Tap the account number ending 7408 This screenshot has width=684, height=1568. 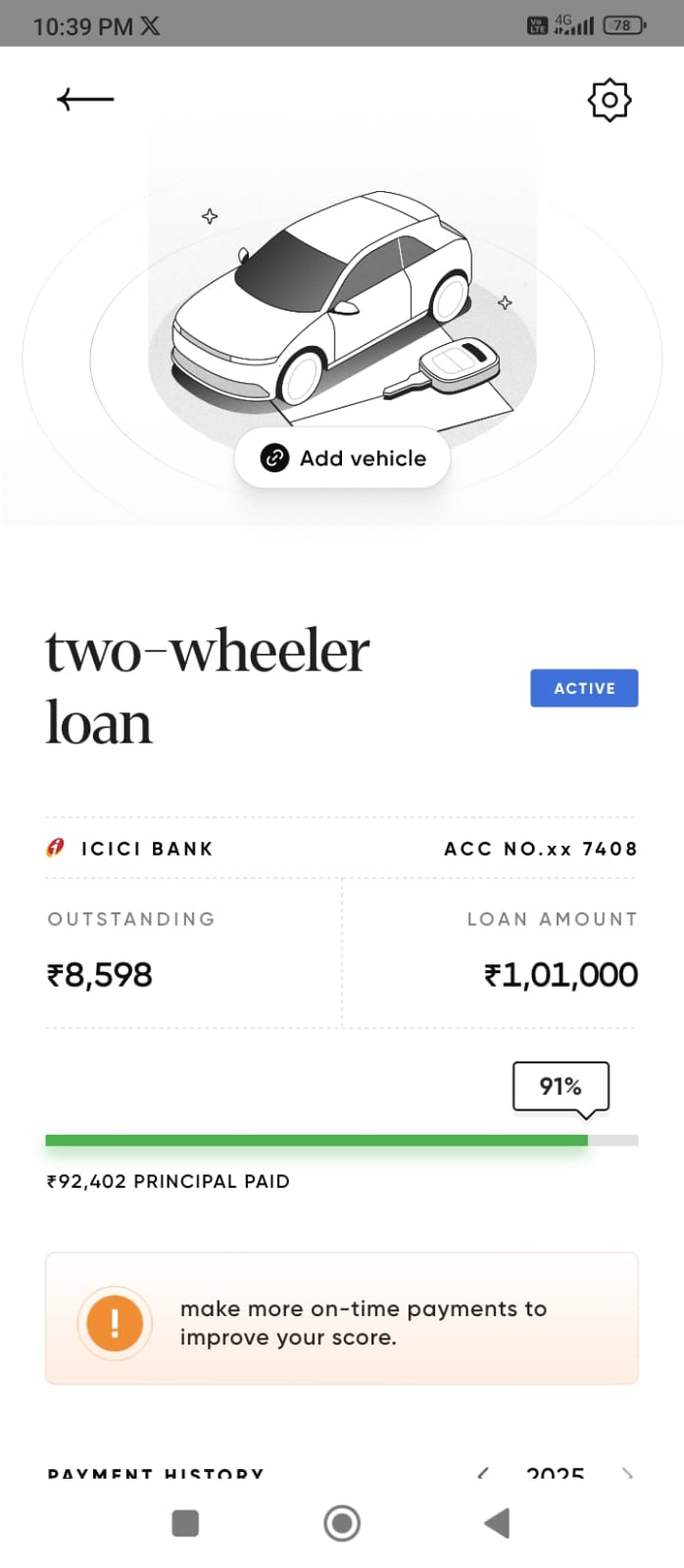coord(540,849)
